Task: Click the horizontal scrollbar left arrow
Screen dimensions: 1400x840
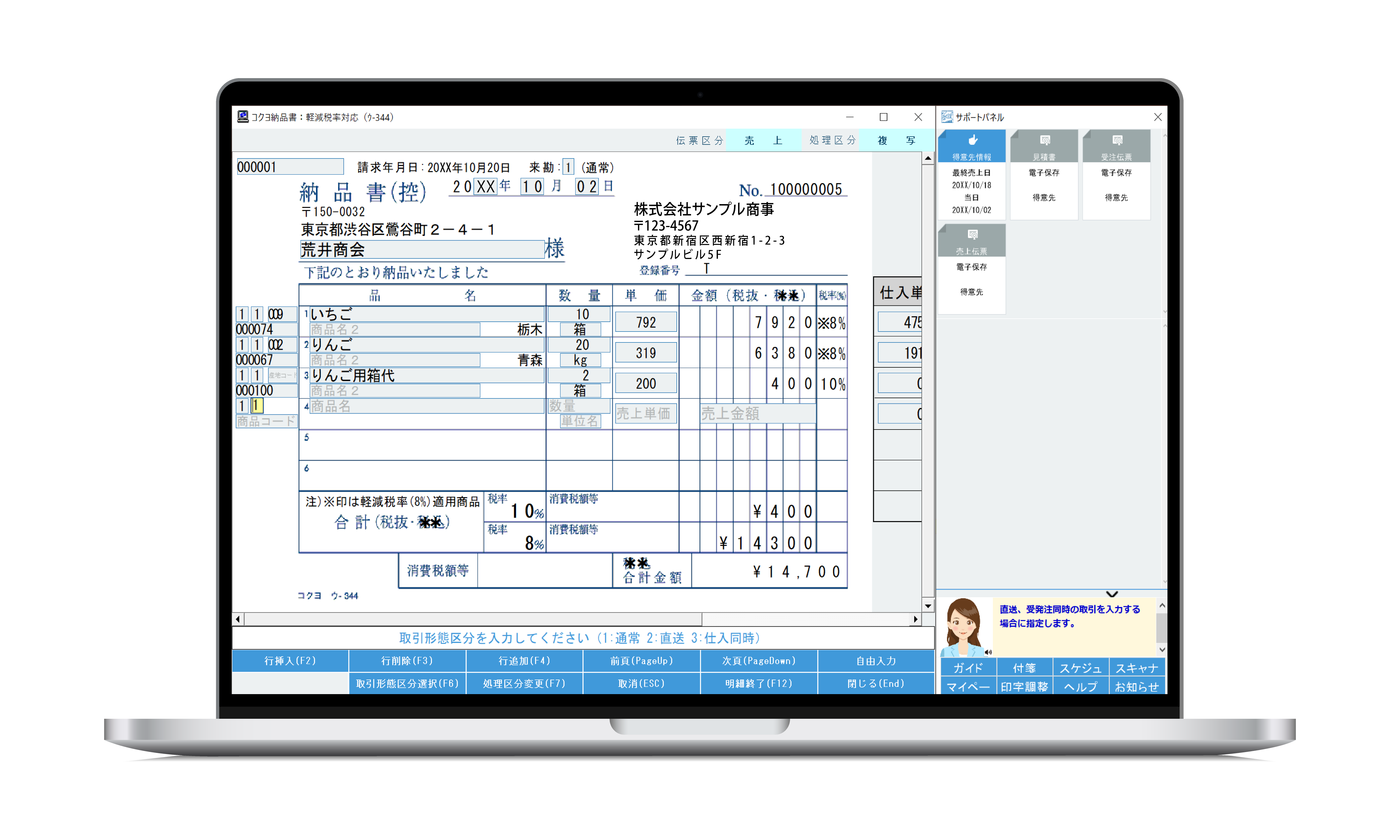Action: coord(238,619)
